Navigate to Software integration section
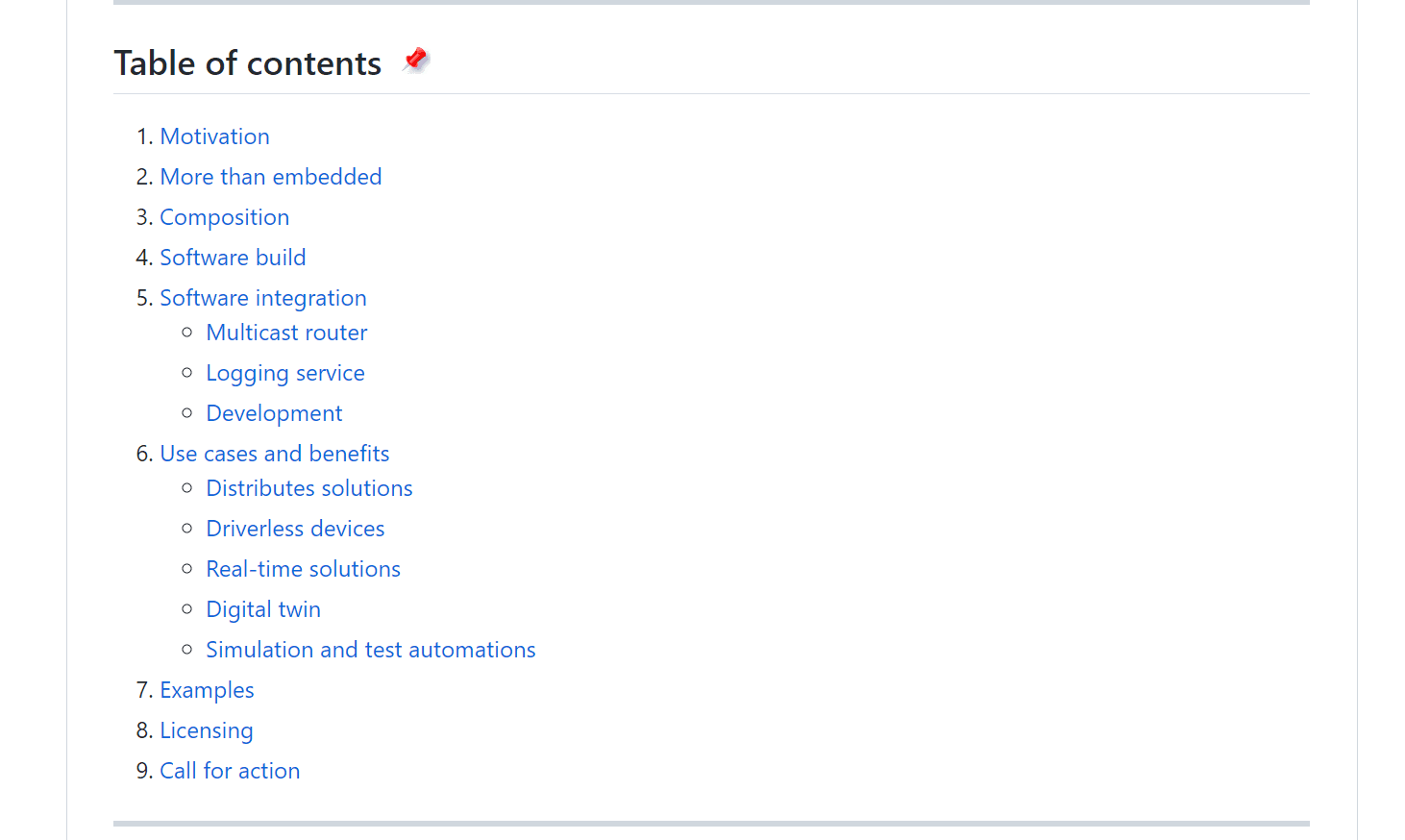 coord(262,298)
